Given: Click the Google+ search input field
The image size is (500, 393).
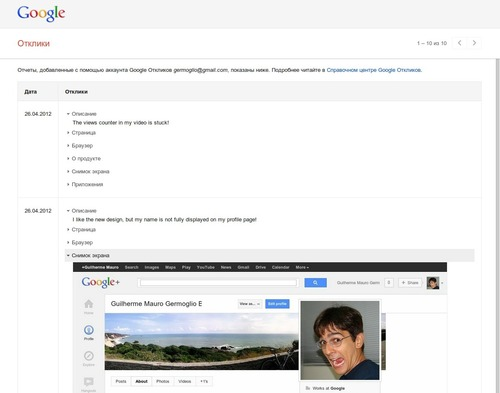Looking at the screenshot, I should click(x=218, y=283).
